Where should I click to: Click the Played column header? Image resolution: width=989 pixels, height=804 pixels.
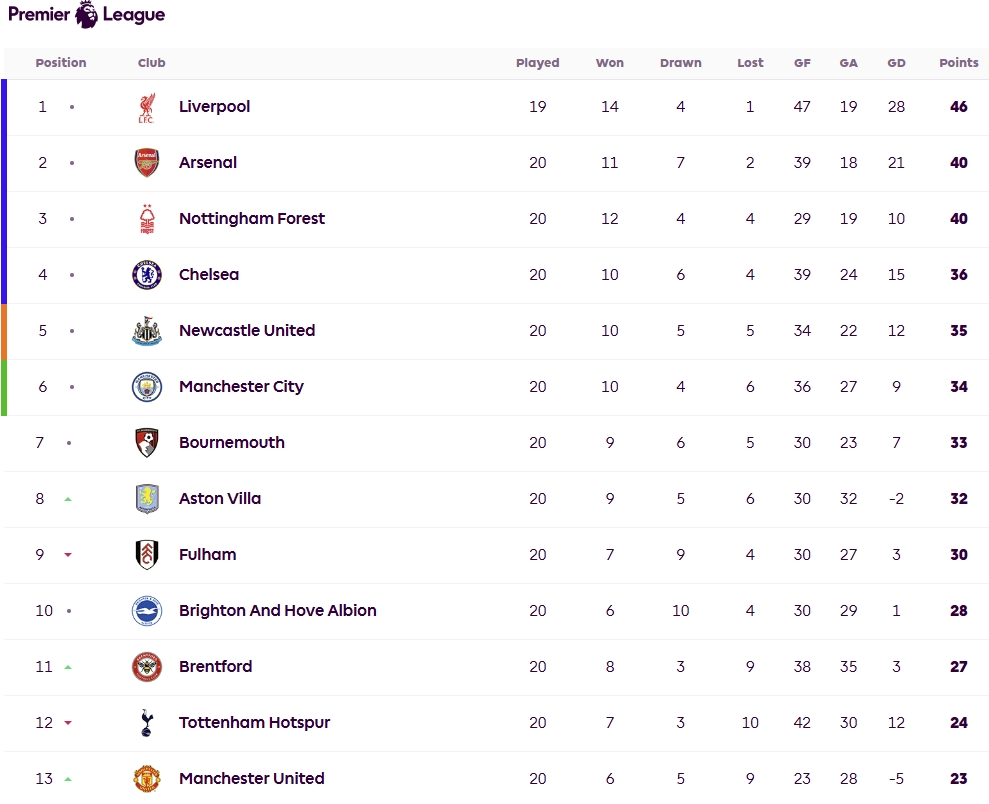click(x=537, y=63)
